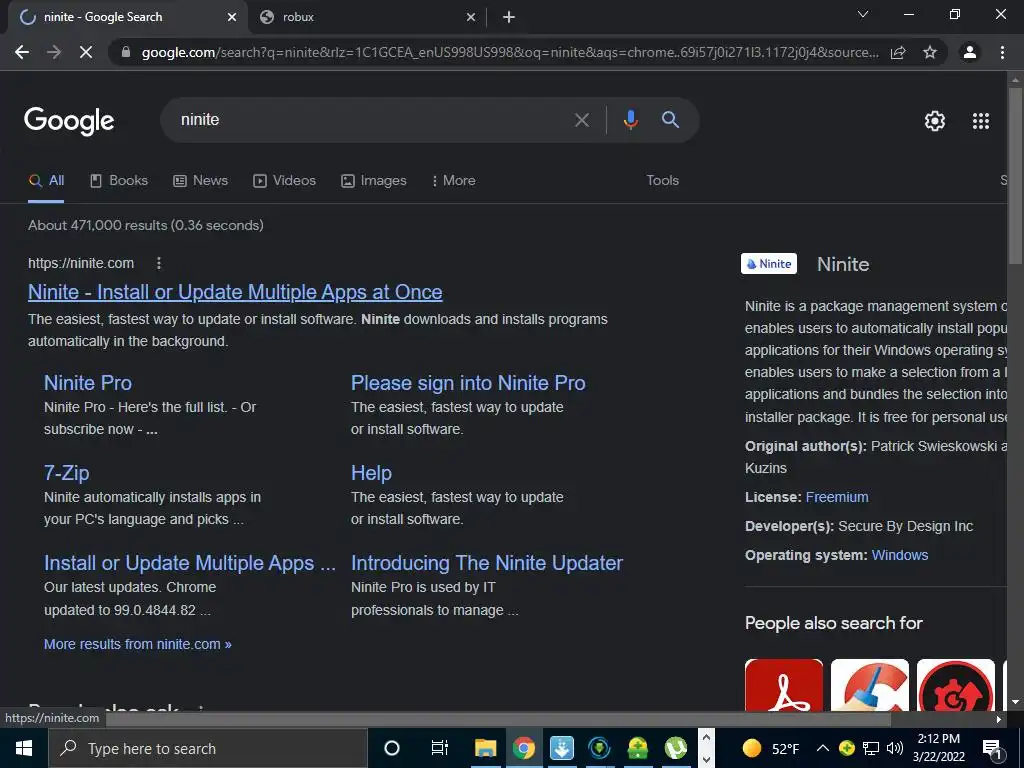This screenshot has height=768, width=1024.
Task: Click the volume speaker tray icon
Action: click(x=895, y=748)
